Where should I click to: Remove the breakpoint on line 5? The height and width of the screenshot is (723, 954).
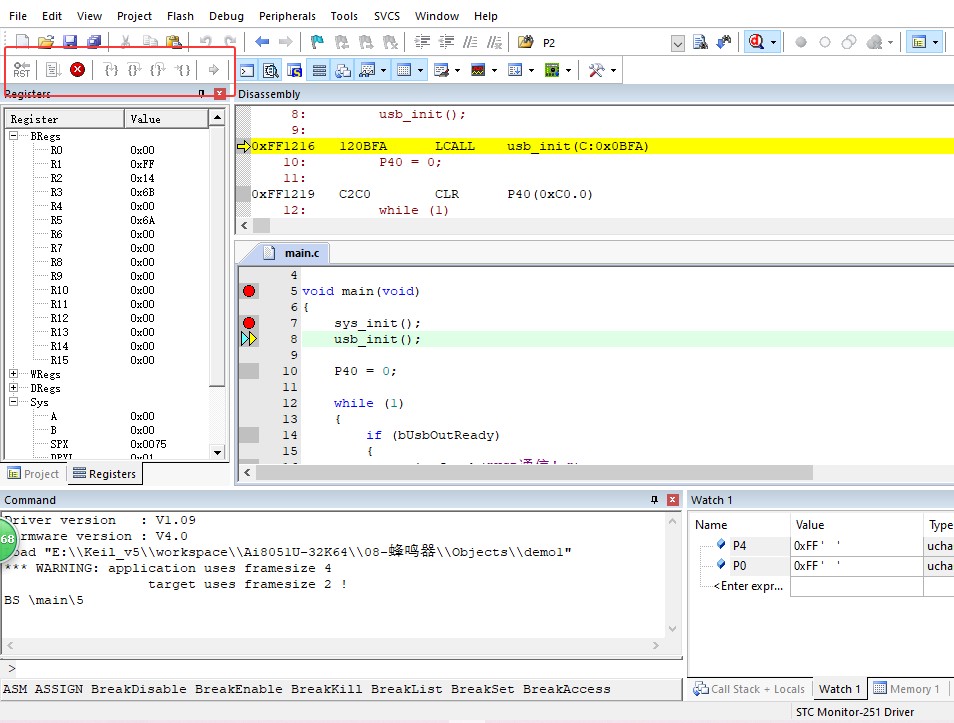point(249,291)
